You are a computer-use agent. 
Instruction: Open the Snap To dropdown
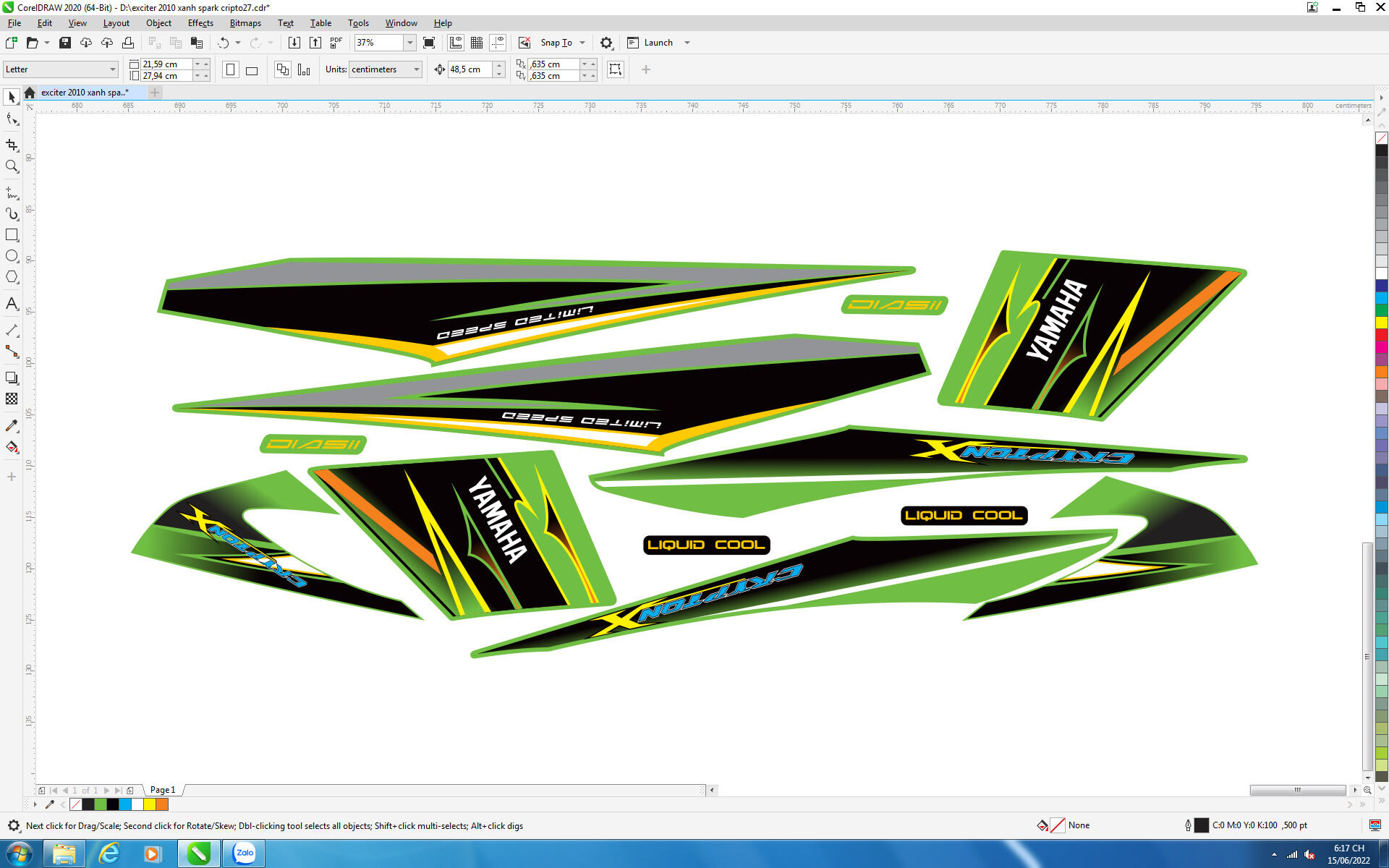coord(563,43)
